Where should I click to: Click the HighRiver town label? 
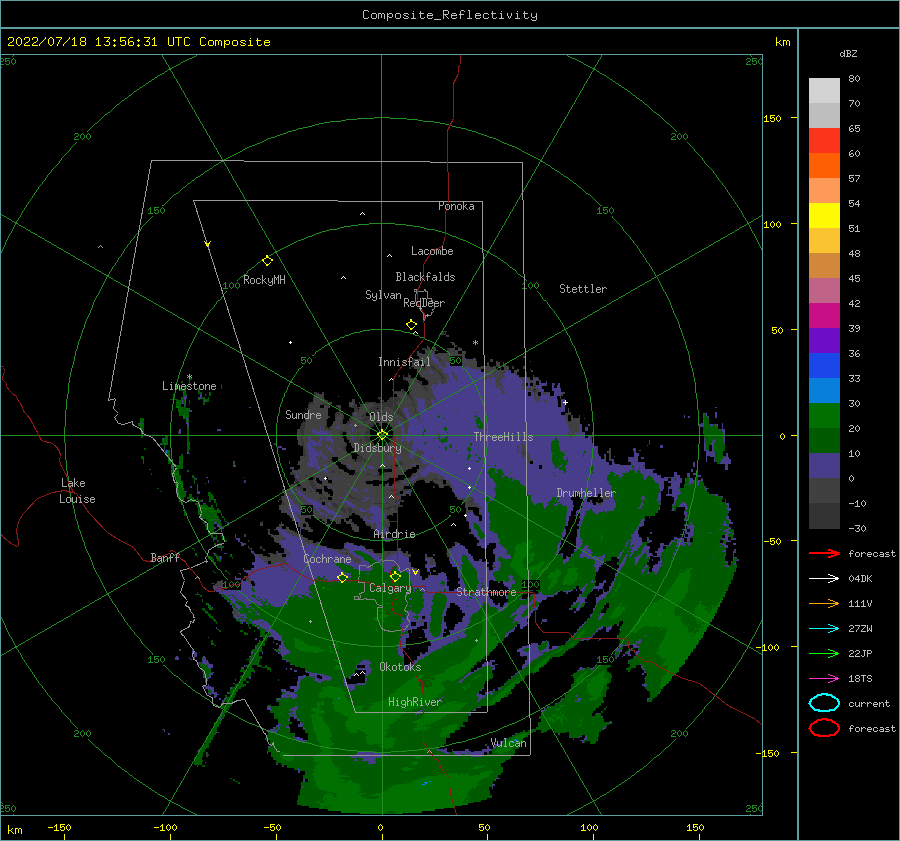point(415,702)
